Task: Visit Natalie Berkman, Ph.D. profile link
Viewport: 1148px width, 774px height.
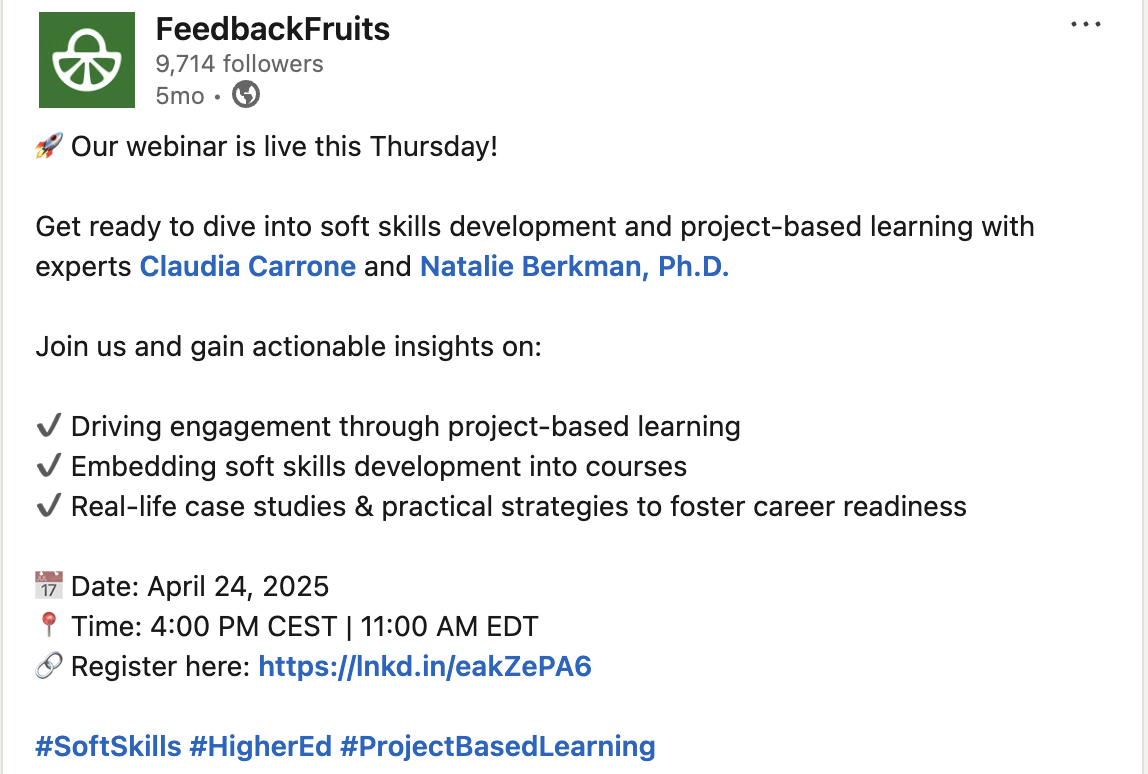Action: tap(574, 267)
